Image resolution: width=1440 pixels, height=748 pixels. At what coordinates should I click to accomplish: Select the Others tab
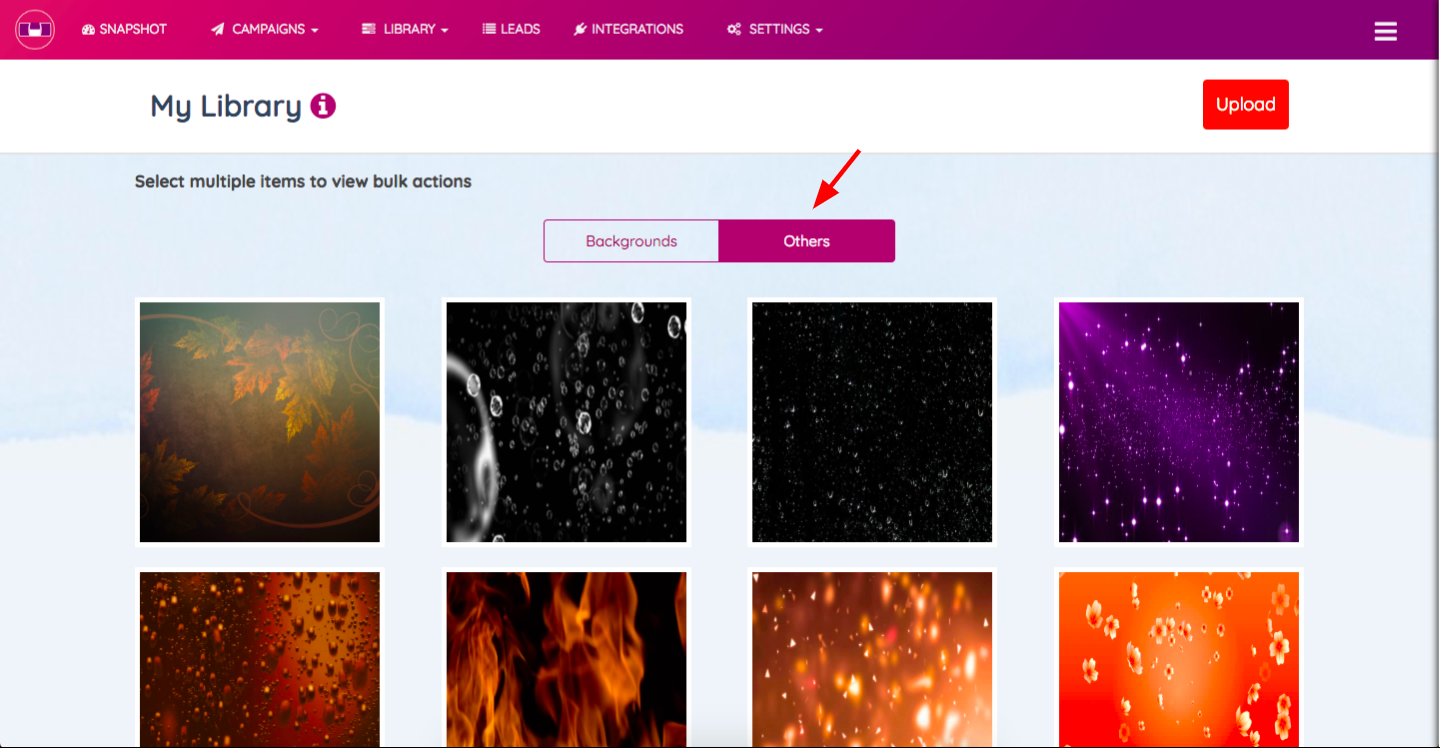click(806, 241)
